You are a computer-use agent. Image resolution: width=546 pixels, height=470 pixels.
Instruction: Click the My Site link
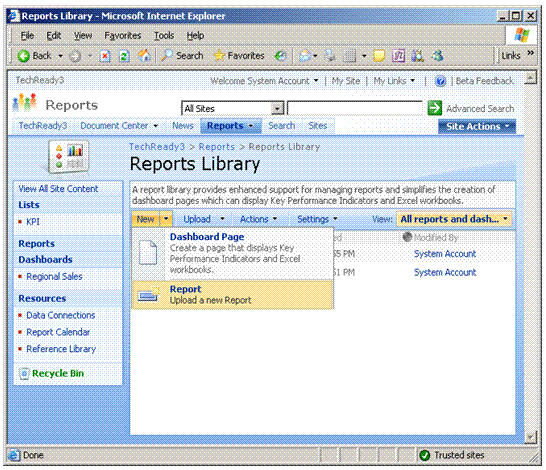[346, 81]
